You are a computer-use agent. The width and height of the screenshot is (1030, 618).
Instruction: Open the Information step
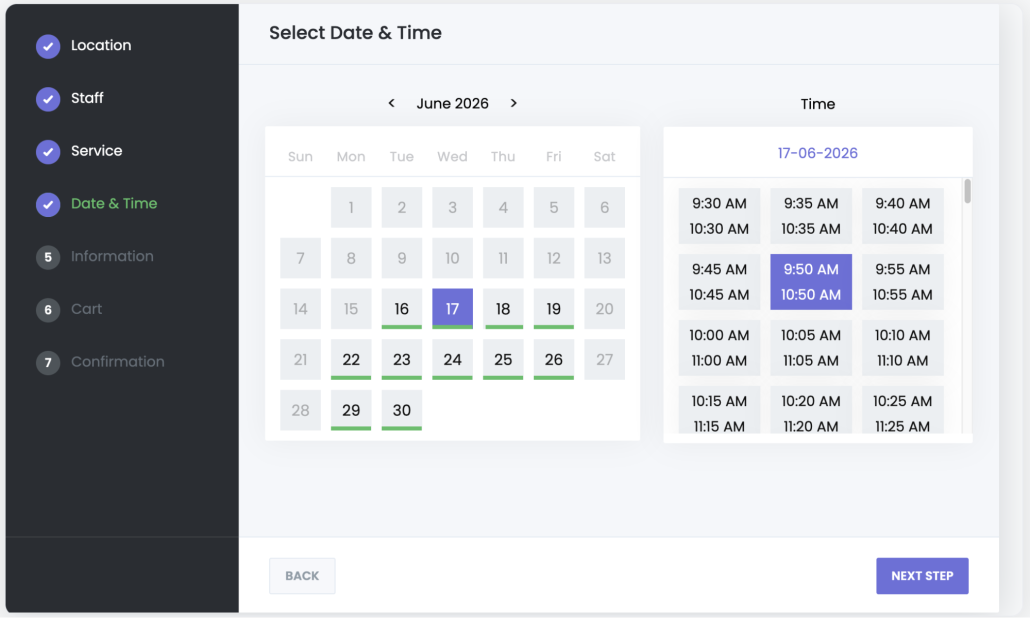click(112, 256)
